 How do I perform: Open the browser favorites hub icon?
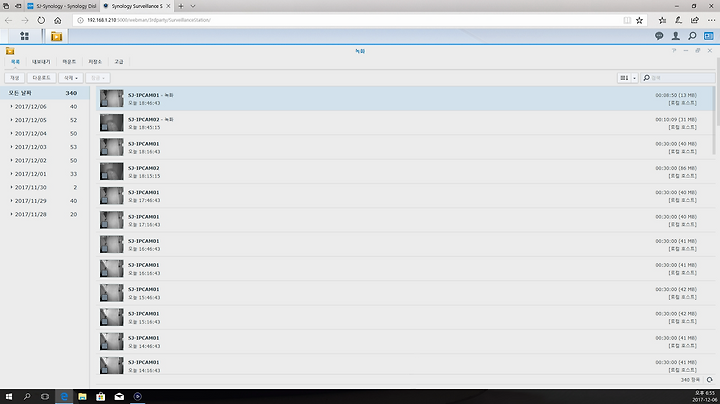click(662, 20)
